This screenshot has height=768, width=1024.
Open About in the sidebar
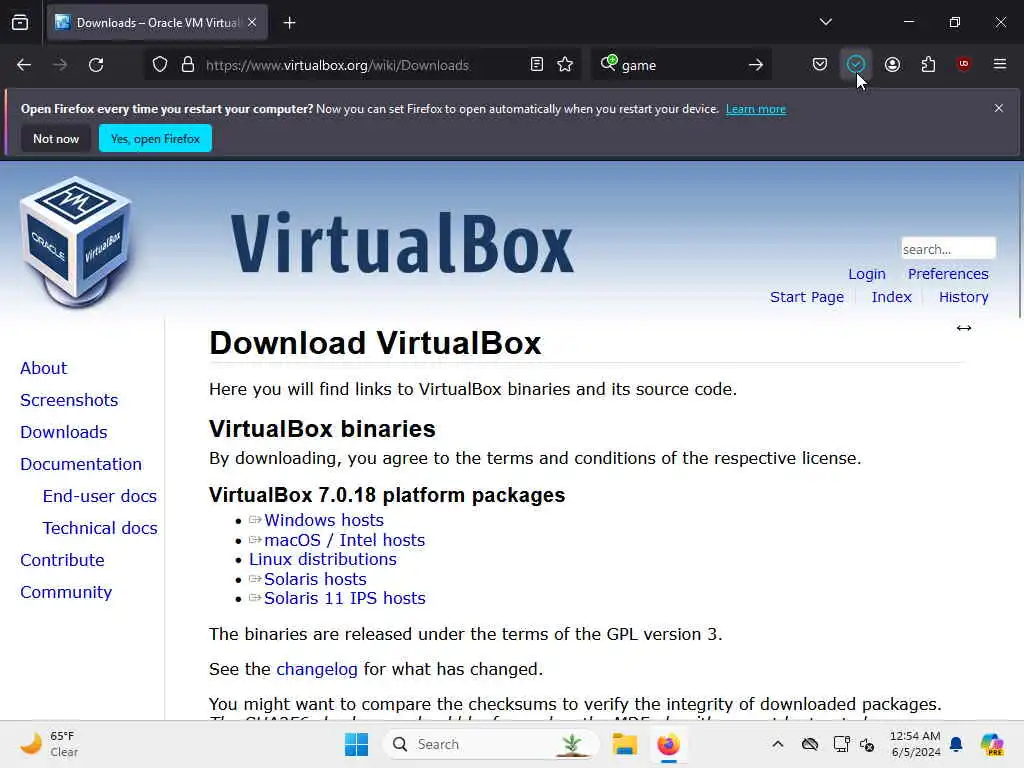coord(44,368)
